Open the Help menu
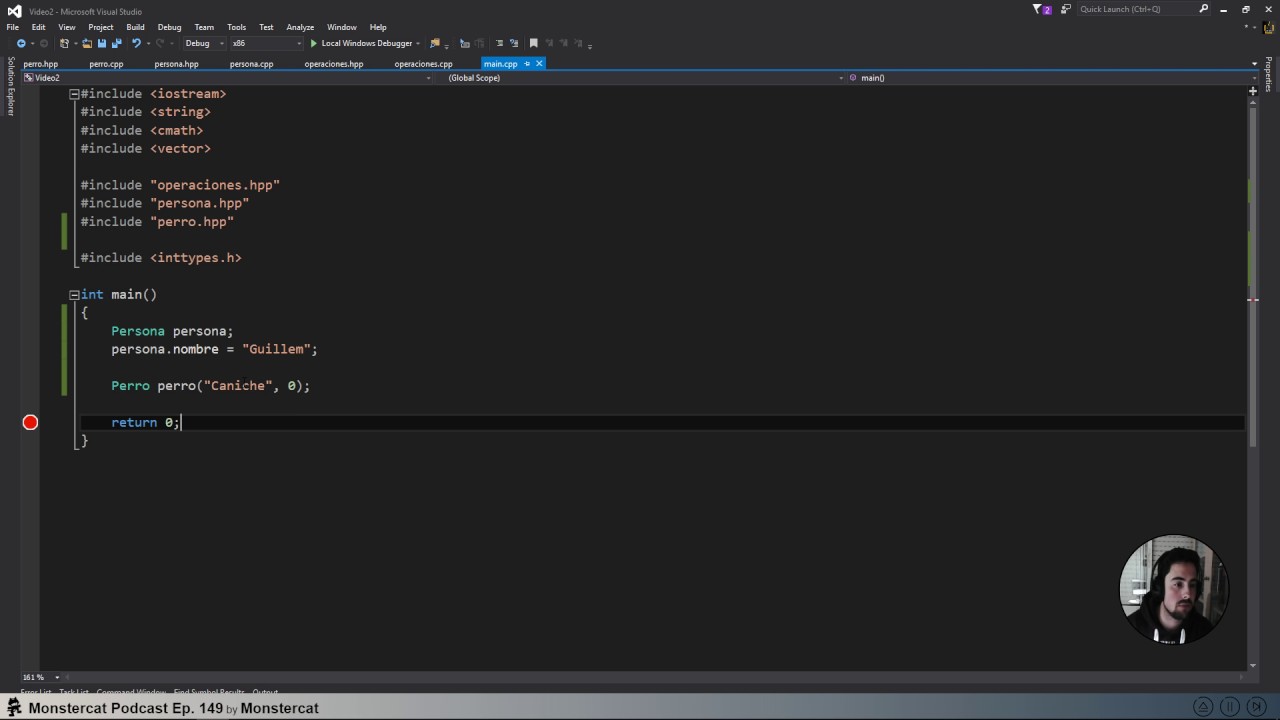1280x720 pixels. pyautogui.click(x=378, y=27)
